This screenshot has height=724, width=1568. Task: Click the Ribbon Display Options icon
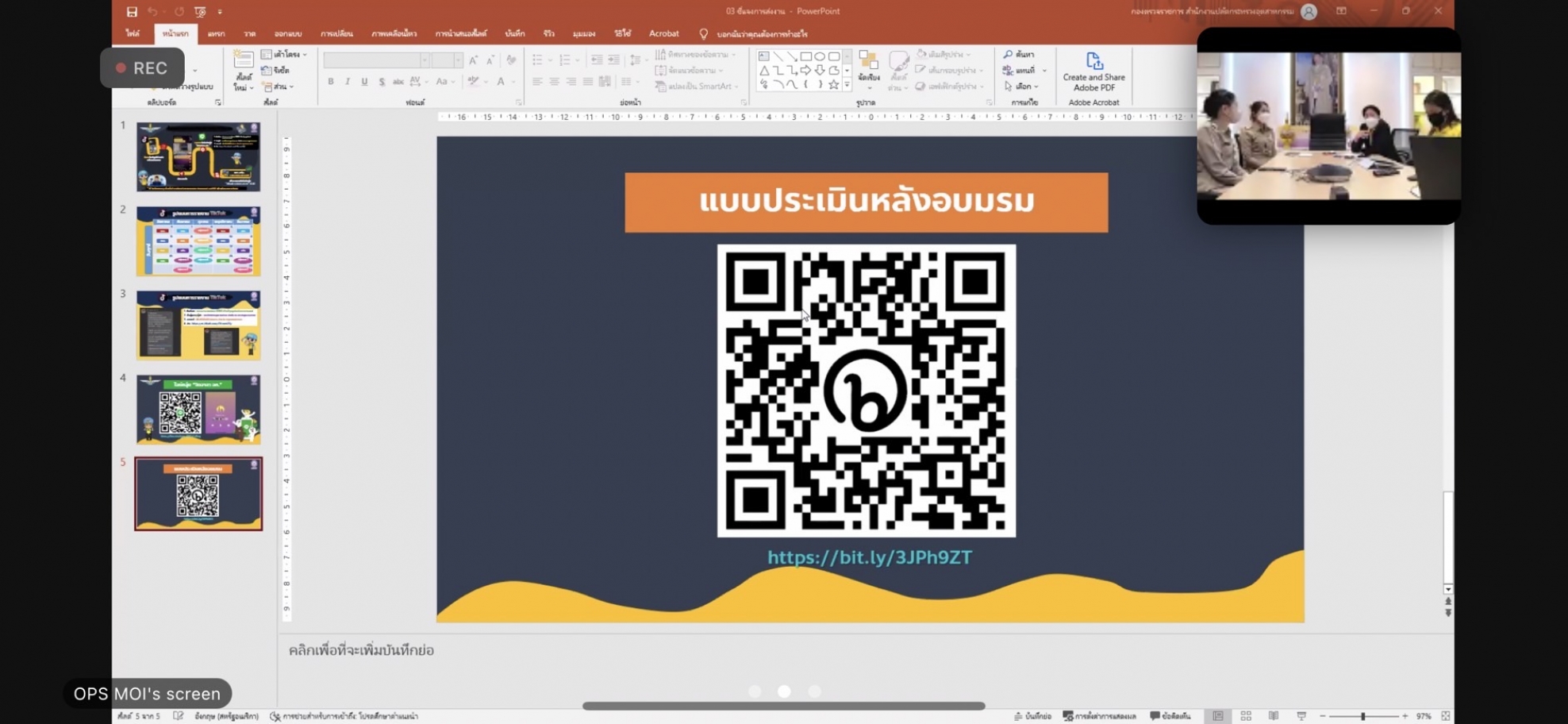(x=1341, y=11)
